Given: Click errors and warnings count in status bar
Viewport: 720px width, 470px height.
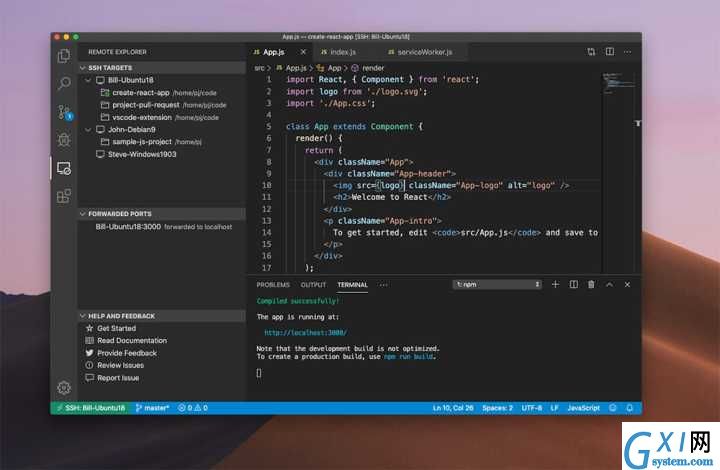Looking at the screenshot, I should (x=193, y=408).
